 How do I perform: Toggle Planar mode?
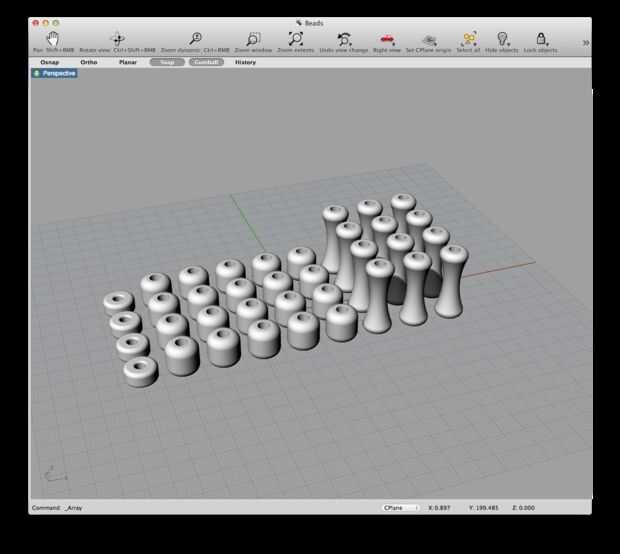tap(128, 62)
